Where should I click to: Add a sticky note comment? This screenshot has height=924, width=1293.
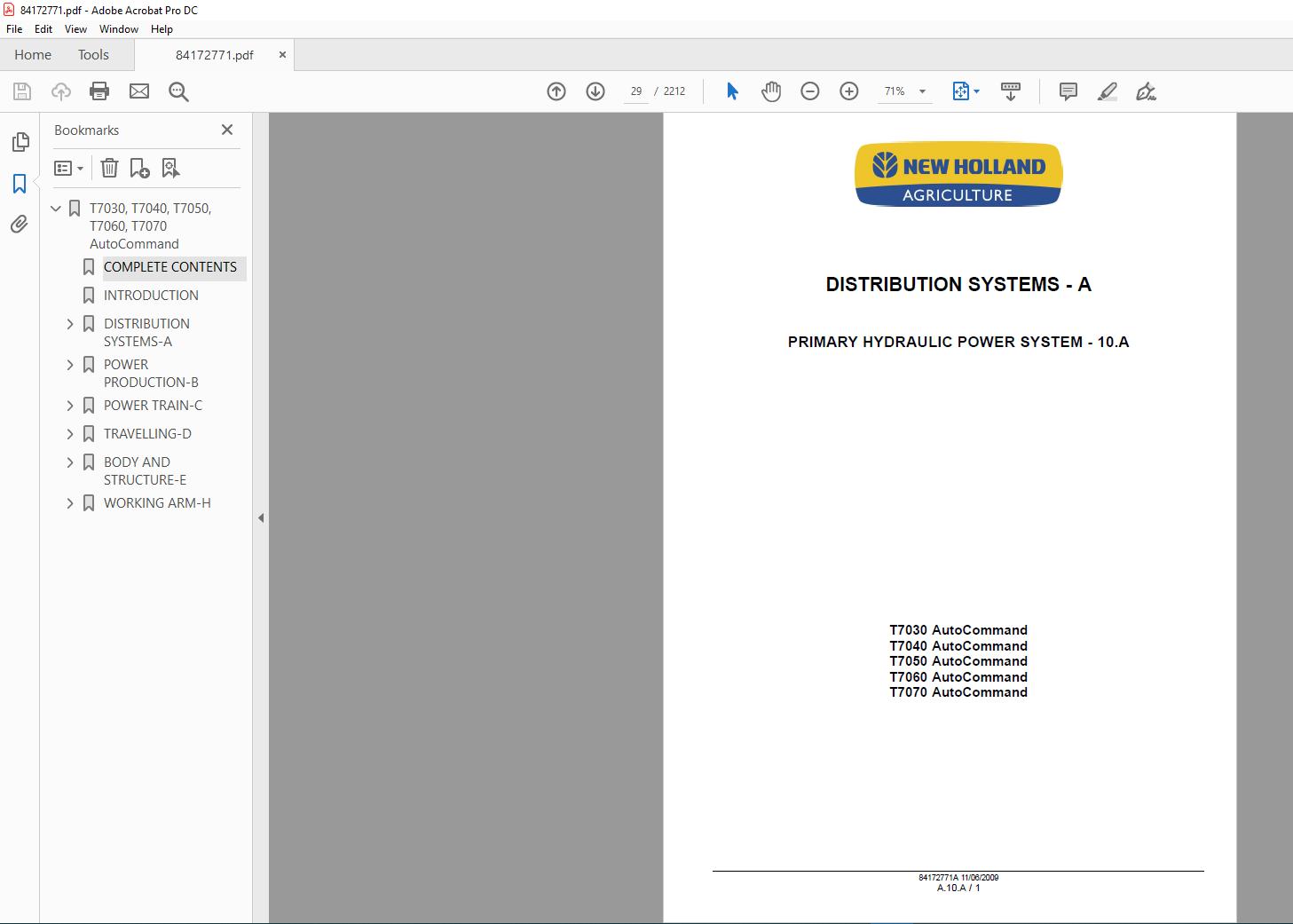point(1068,91)
